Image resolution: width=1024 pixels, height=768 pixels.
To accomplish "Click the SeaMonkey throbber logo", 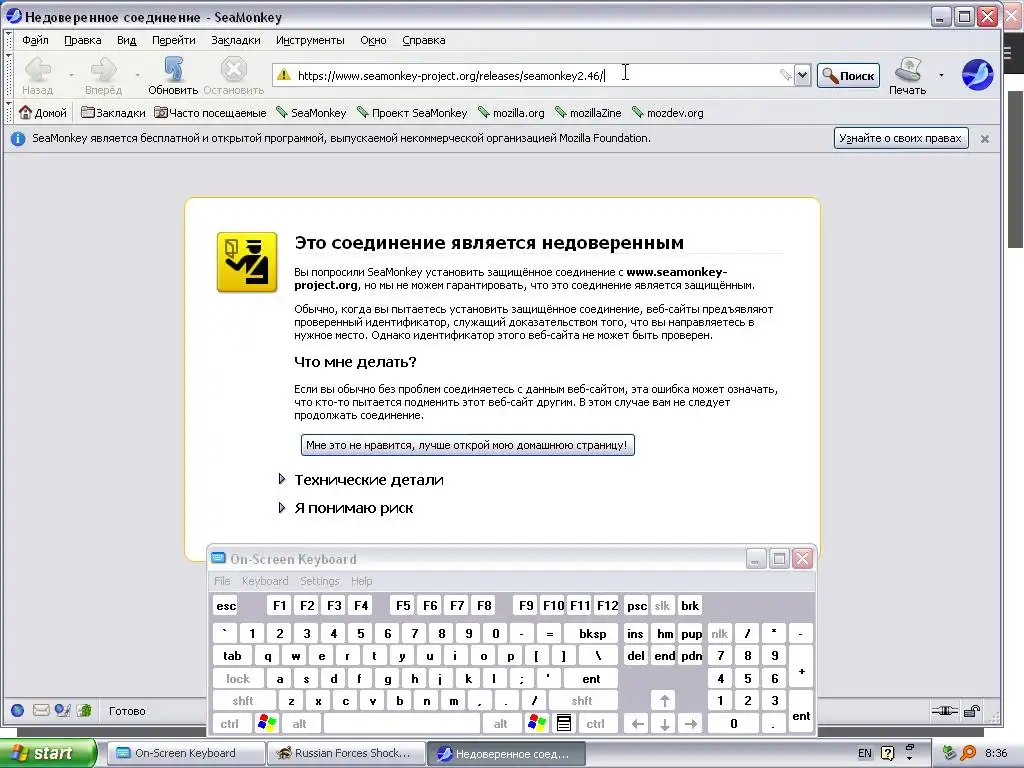I will [x=977, y=74].
